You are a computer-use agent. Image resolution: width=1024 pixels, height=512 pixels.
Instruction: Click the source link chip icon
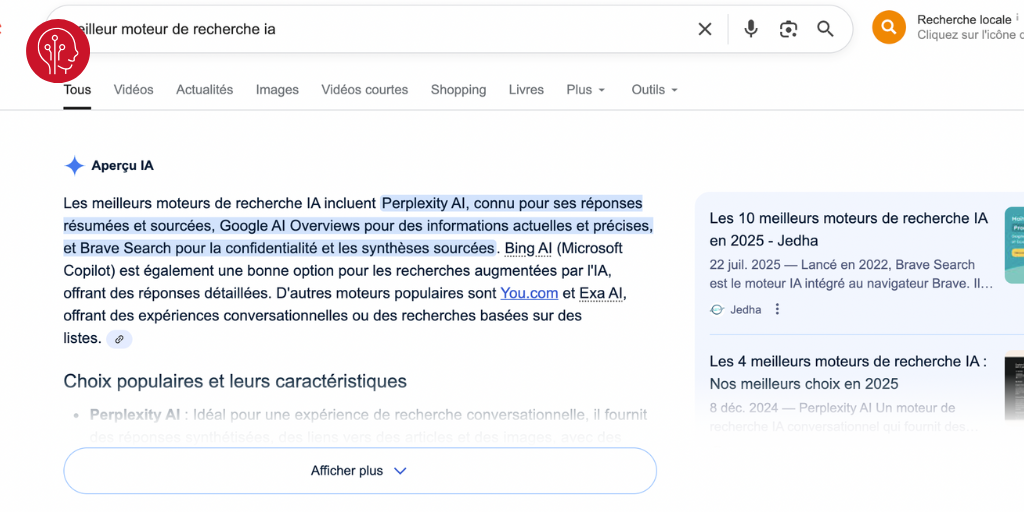tap(119, 339)
